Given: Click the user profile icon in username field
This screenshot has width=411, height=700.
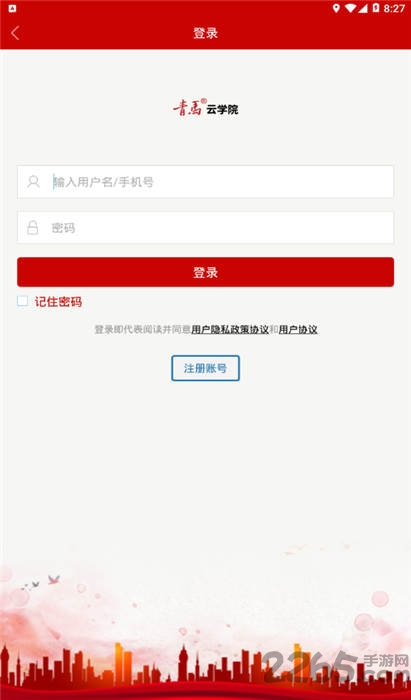Looking at the screenshot, I should coord(33,182).
